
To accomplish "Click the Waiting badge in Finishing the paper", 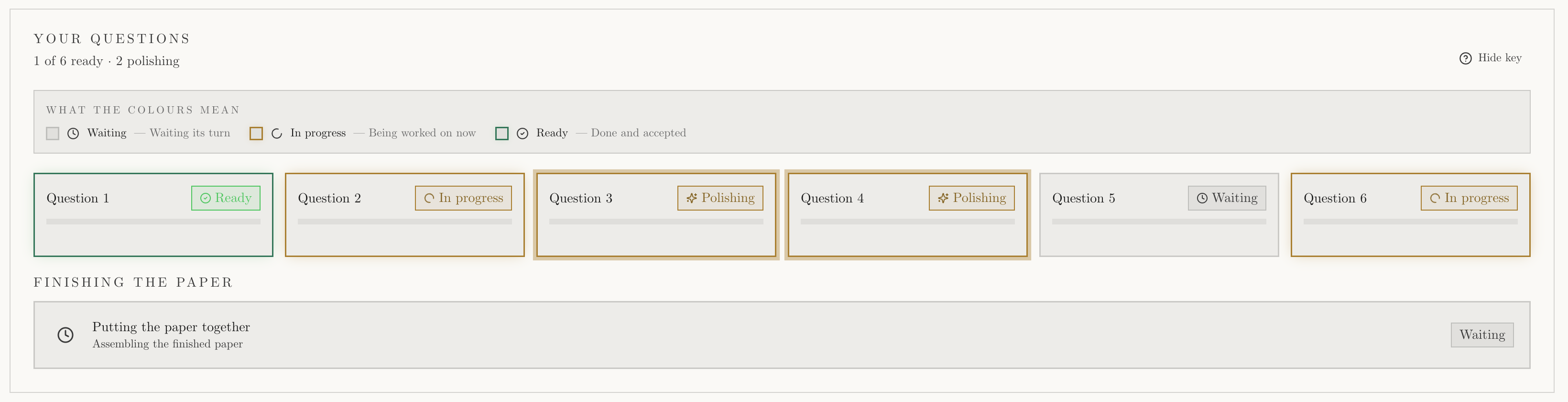I will tap(1482, 335).
